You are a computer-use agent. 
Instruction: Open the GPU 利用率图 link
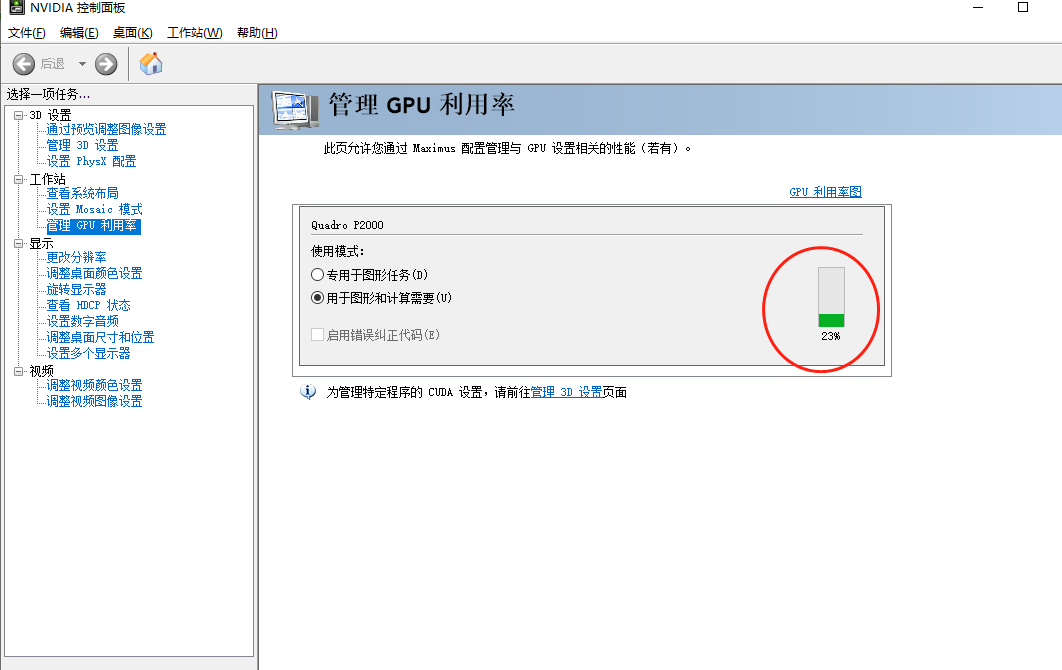pyautogui.click(x=826, y=192)
